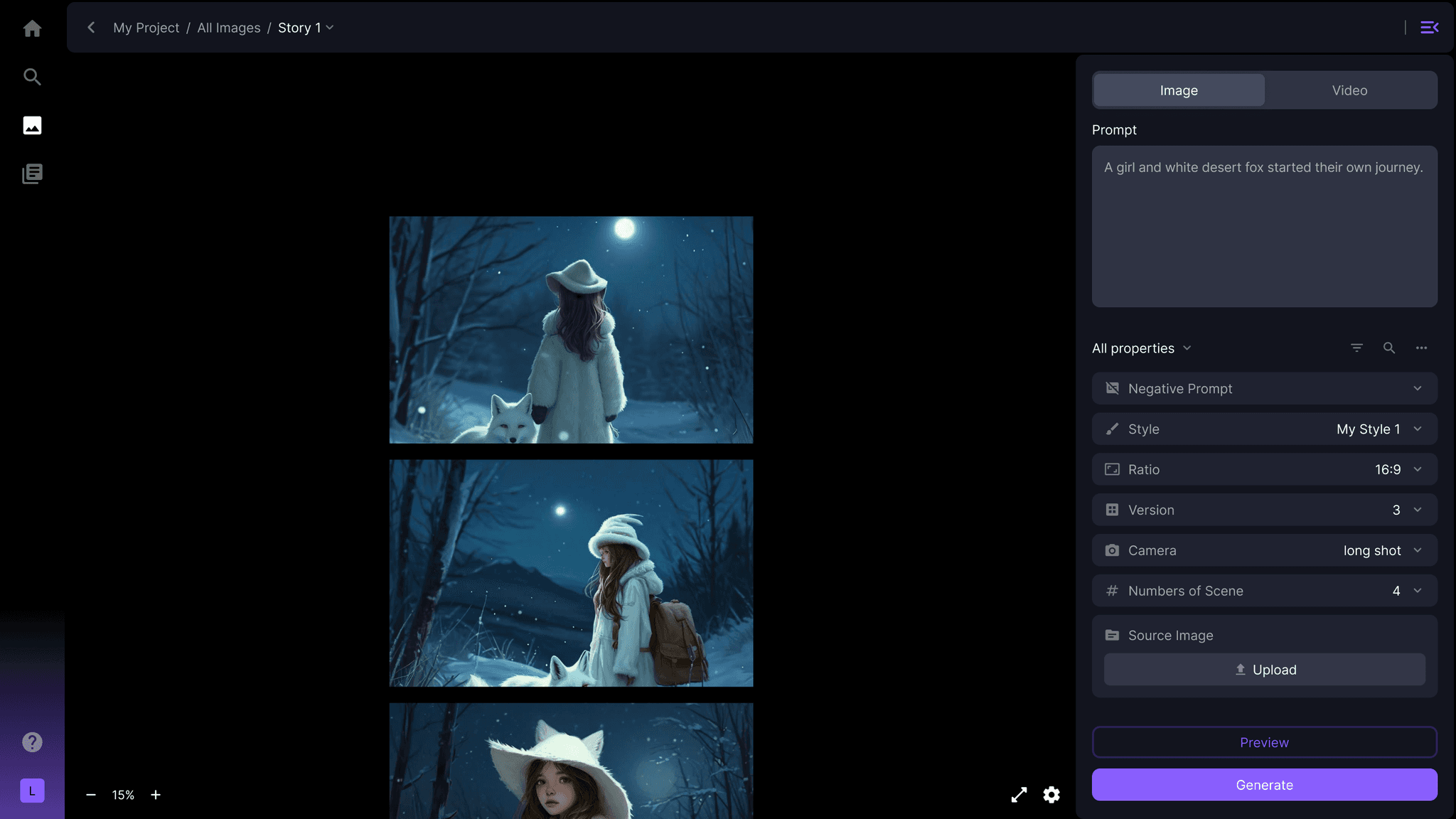
Task: Collapse the right side panel
Action: tap(1429, 28)
